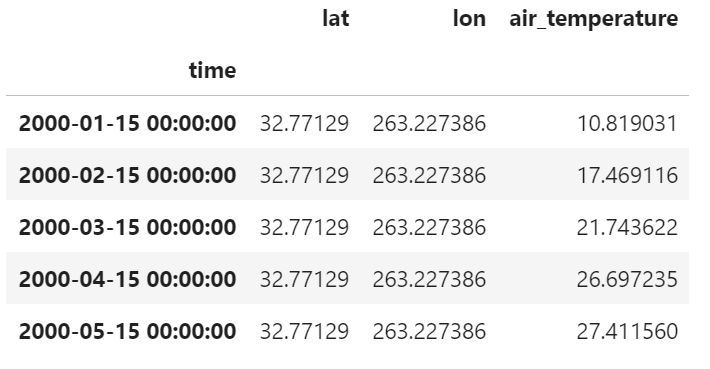Select the 2000-04-15 00:00:00 row index
Screen dimensions: 710x369
click(127, 279)
